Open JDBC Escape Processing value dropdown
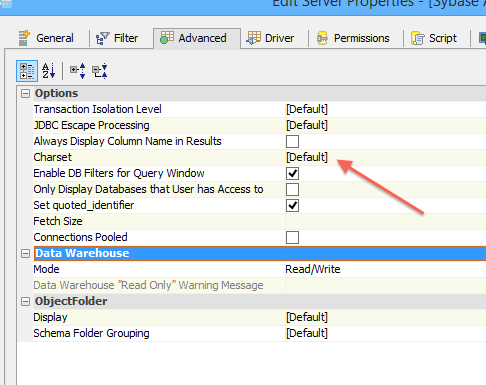The image size is (486, 385). click(x=386, y=125)
